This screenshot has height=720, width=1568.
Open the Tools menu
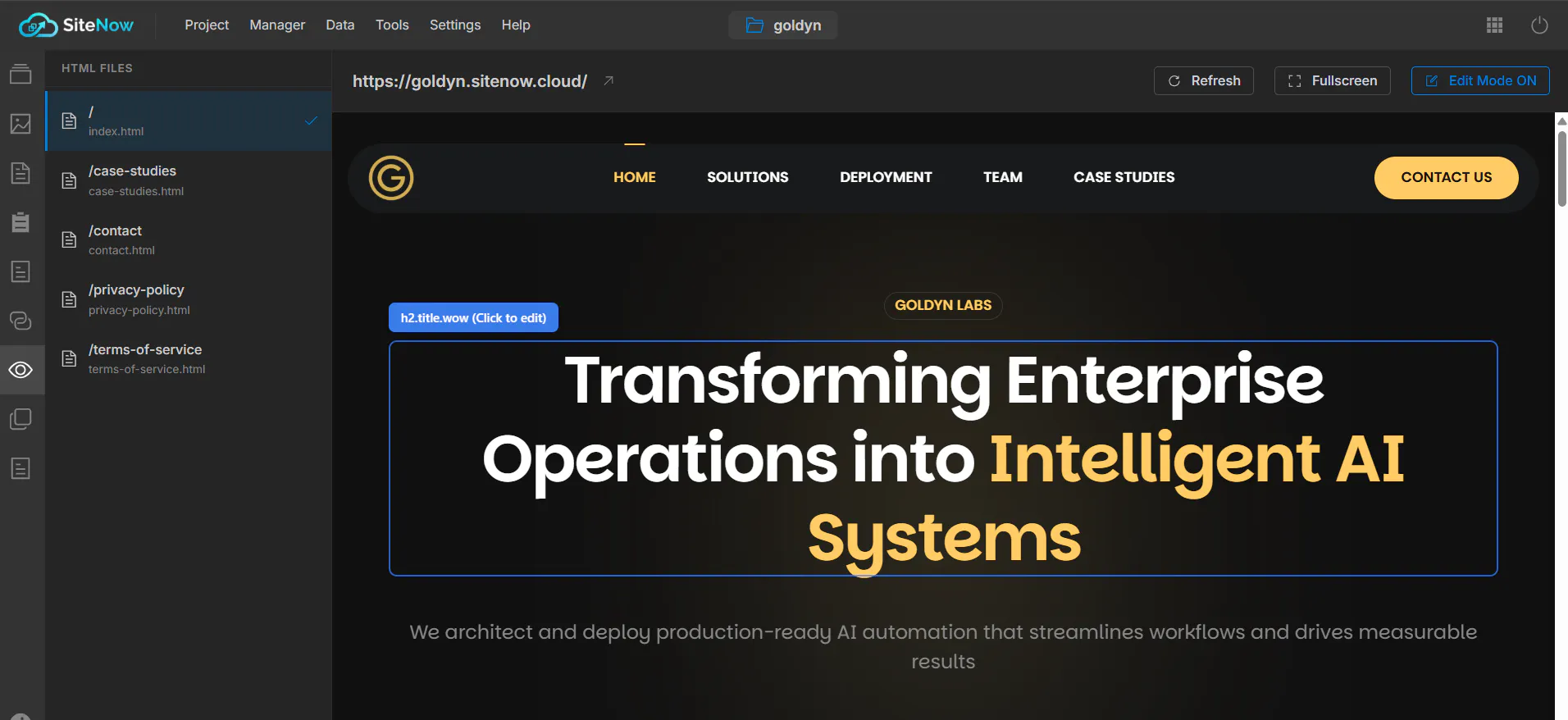point(392,25)
